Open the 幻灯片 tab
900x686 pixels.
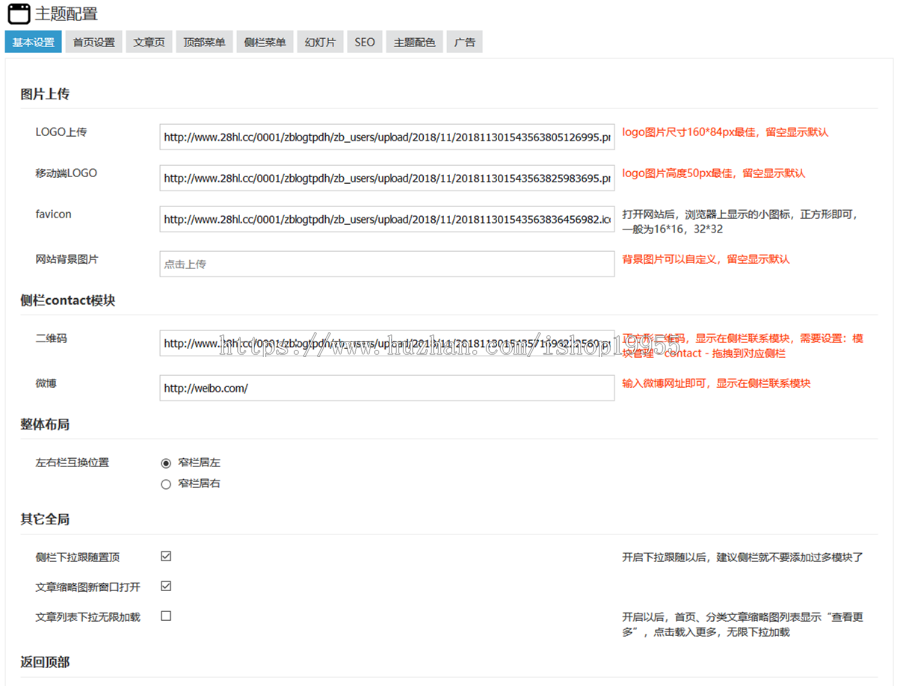pos(320,42)
